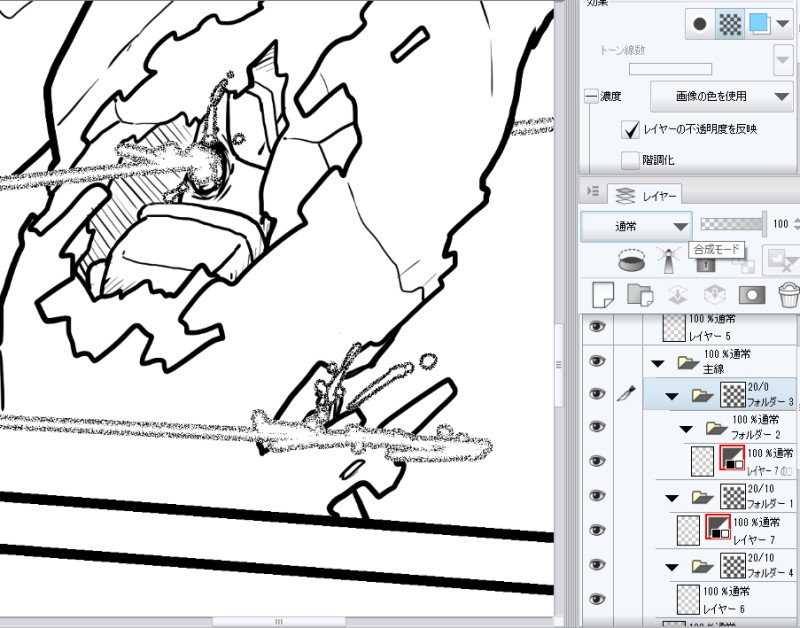Collapse the 主線 folder triangle
Image resolution: width=800 pixels, height=628 pixels.
658,364
